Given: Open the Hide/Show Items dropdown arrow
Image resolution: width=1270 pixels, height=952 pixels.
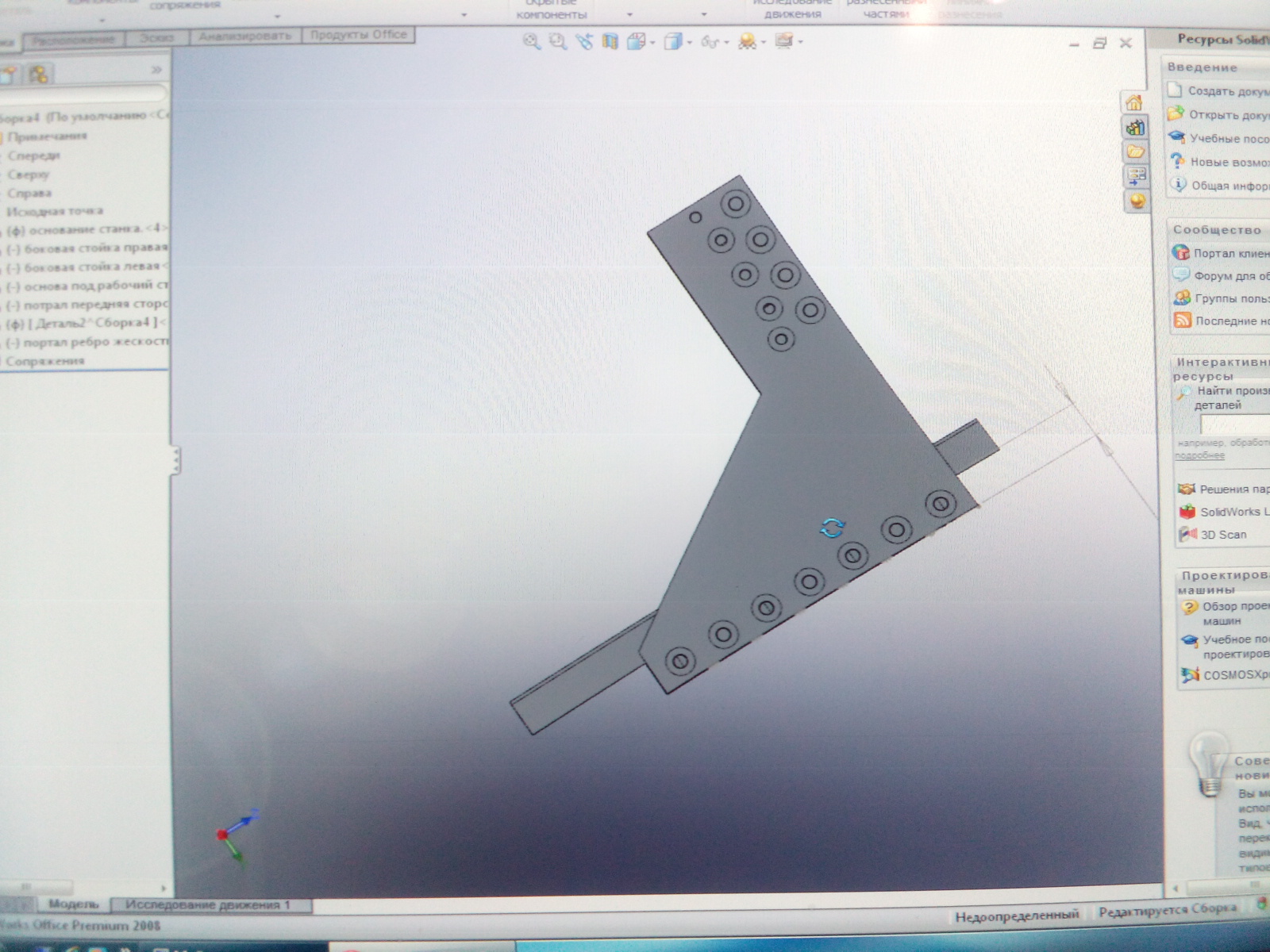Looking at the screenshot, I should 725,42.
